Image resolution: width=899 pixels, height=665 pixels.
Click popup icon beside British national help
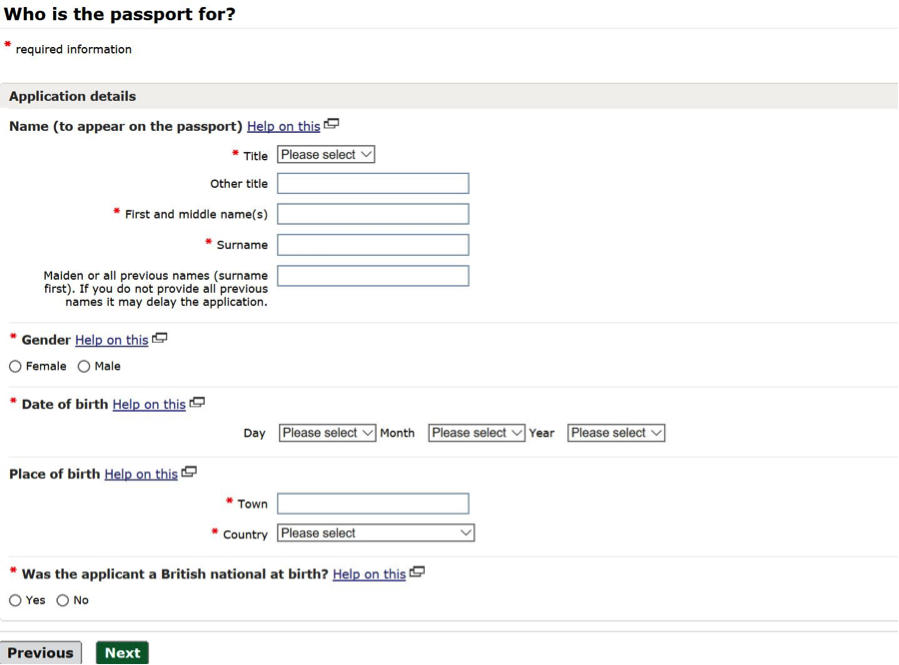(x=417, y=572)
